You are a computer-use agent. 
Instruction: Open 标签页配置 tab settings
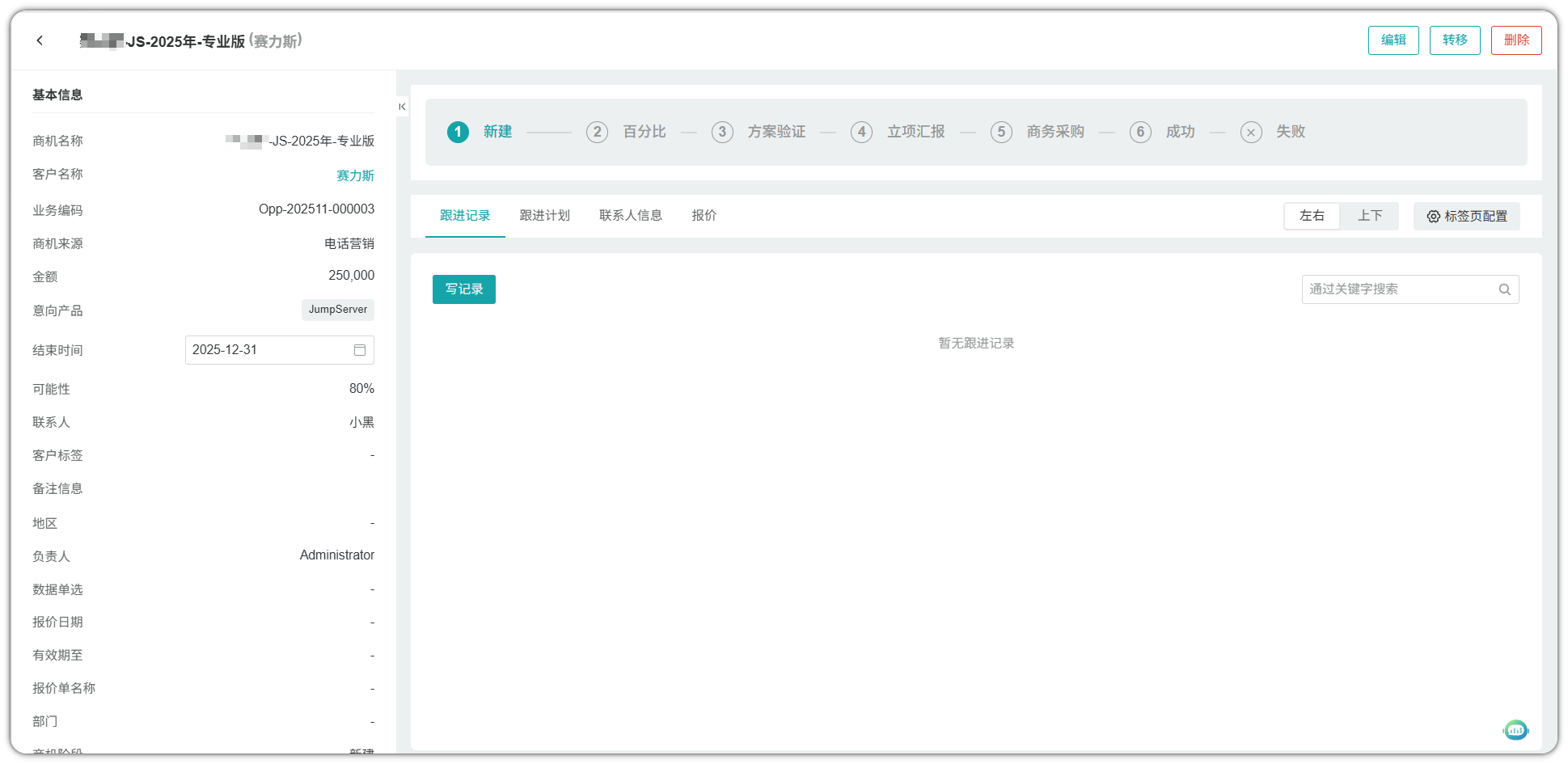pyautogui.click(x=1466, y=217)
